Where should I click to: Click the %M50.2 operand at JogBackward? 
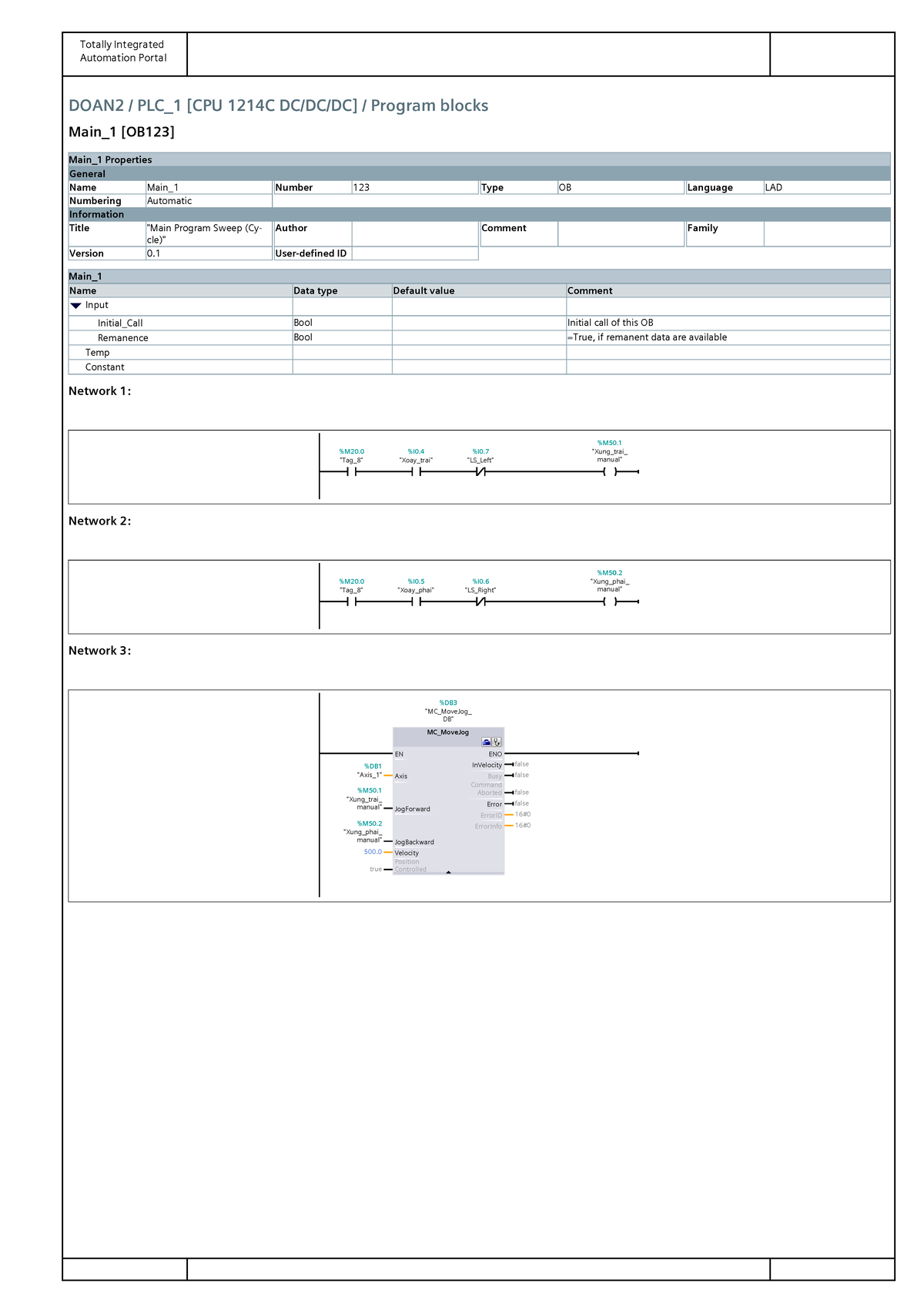363,832
